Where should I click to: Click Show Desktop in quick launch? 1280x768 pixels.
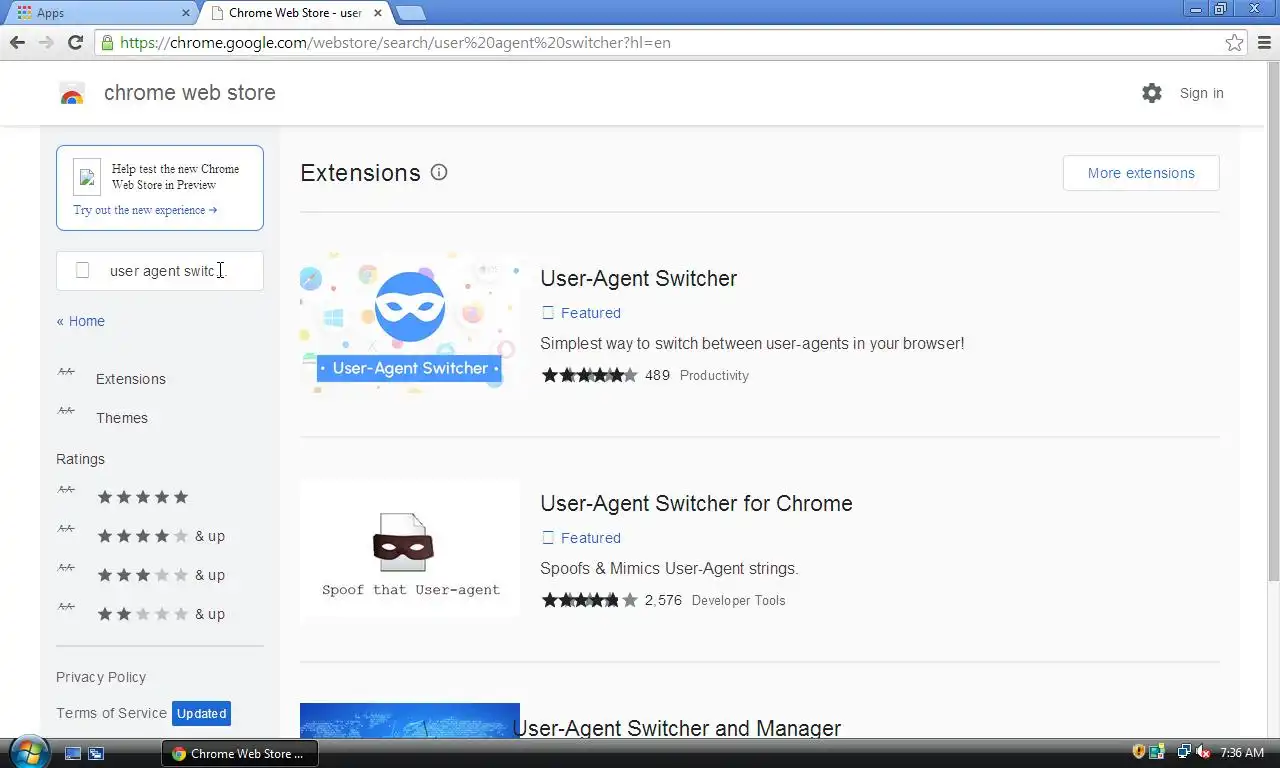[x=73, y=753]
